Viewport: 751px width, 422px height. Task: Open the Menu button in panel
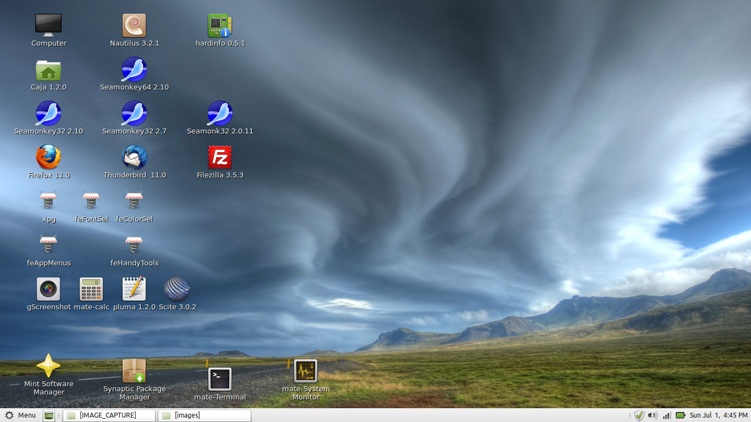(20, 415)
